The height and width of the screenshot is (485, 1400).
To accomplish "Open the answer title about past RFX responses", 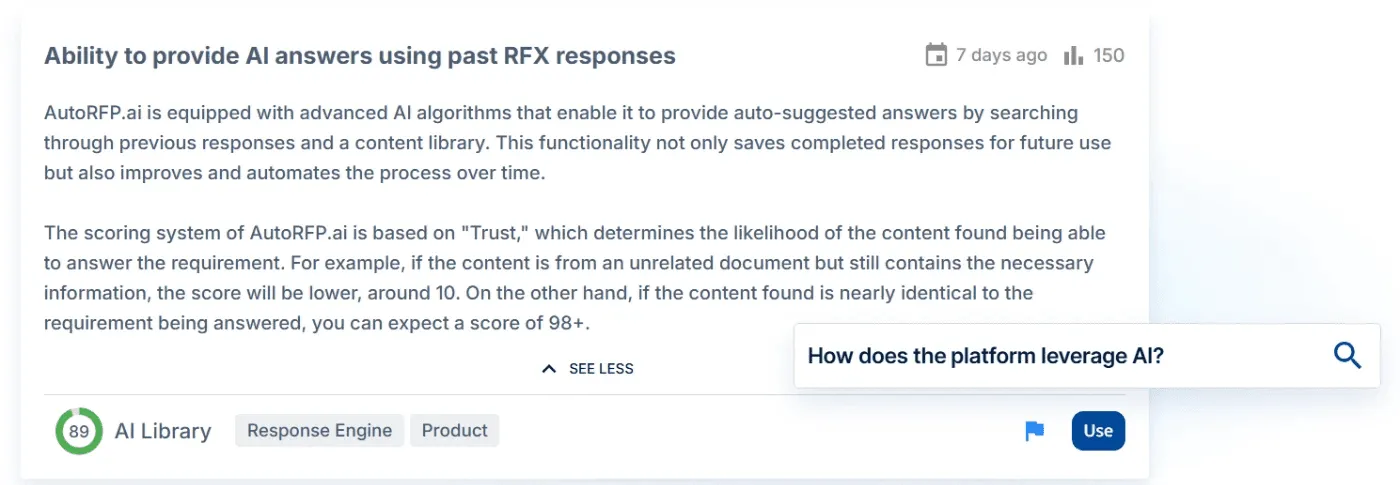I will tap(360, 56).
